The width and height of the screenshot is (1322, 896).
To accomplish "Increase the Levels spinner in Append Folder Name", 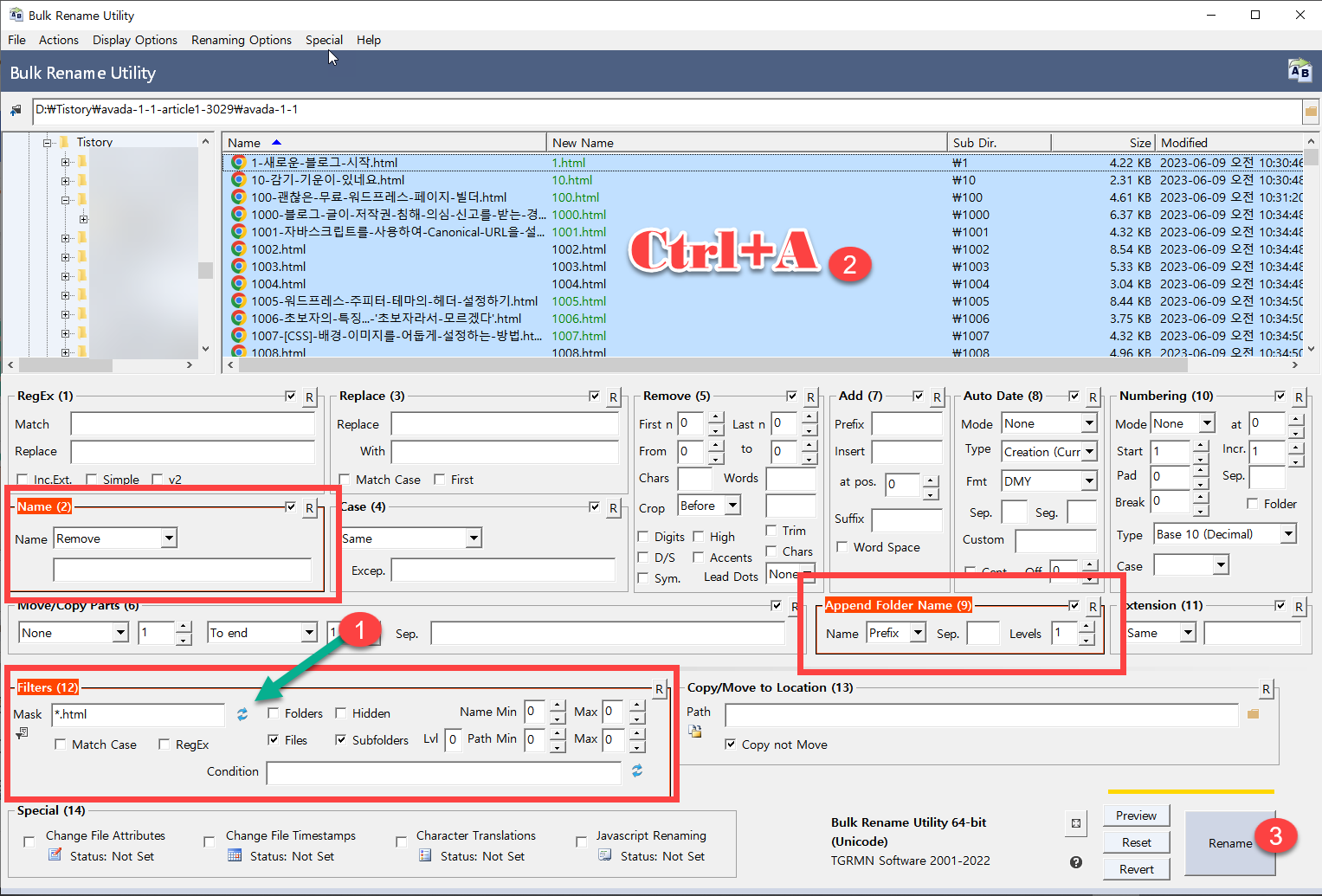I will click(x=1087, y=628).
